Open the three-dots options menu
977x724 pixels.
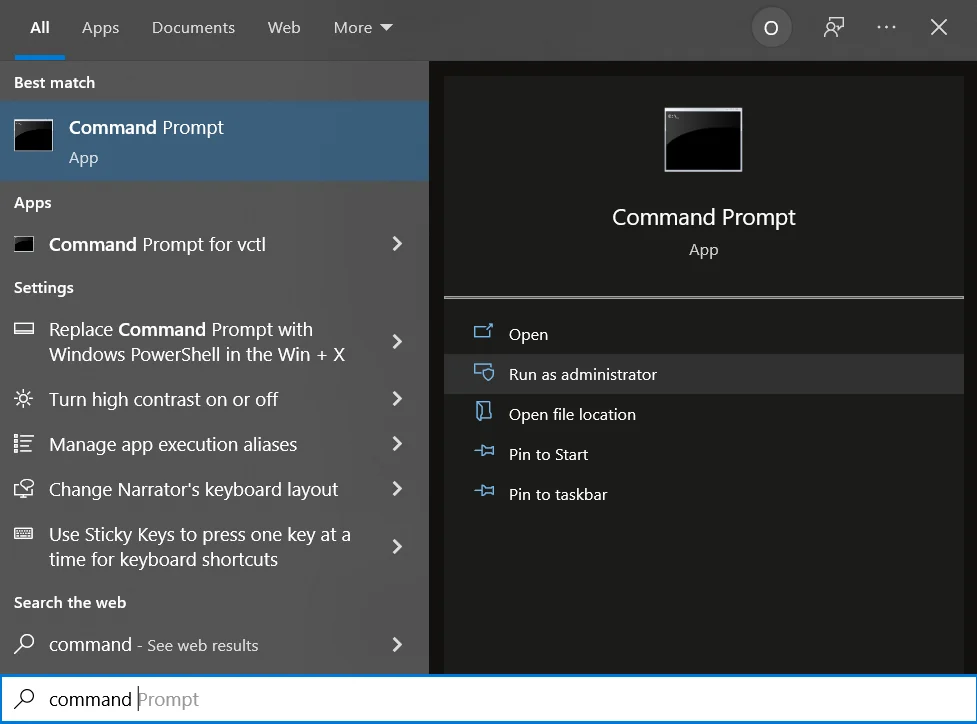(x=886, y=27)
